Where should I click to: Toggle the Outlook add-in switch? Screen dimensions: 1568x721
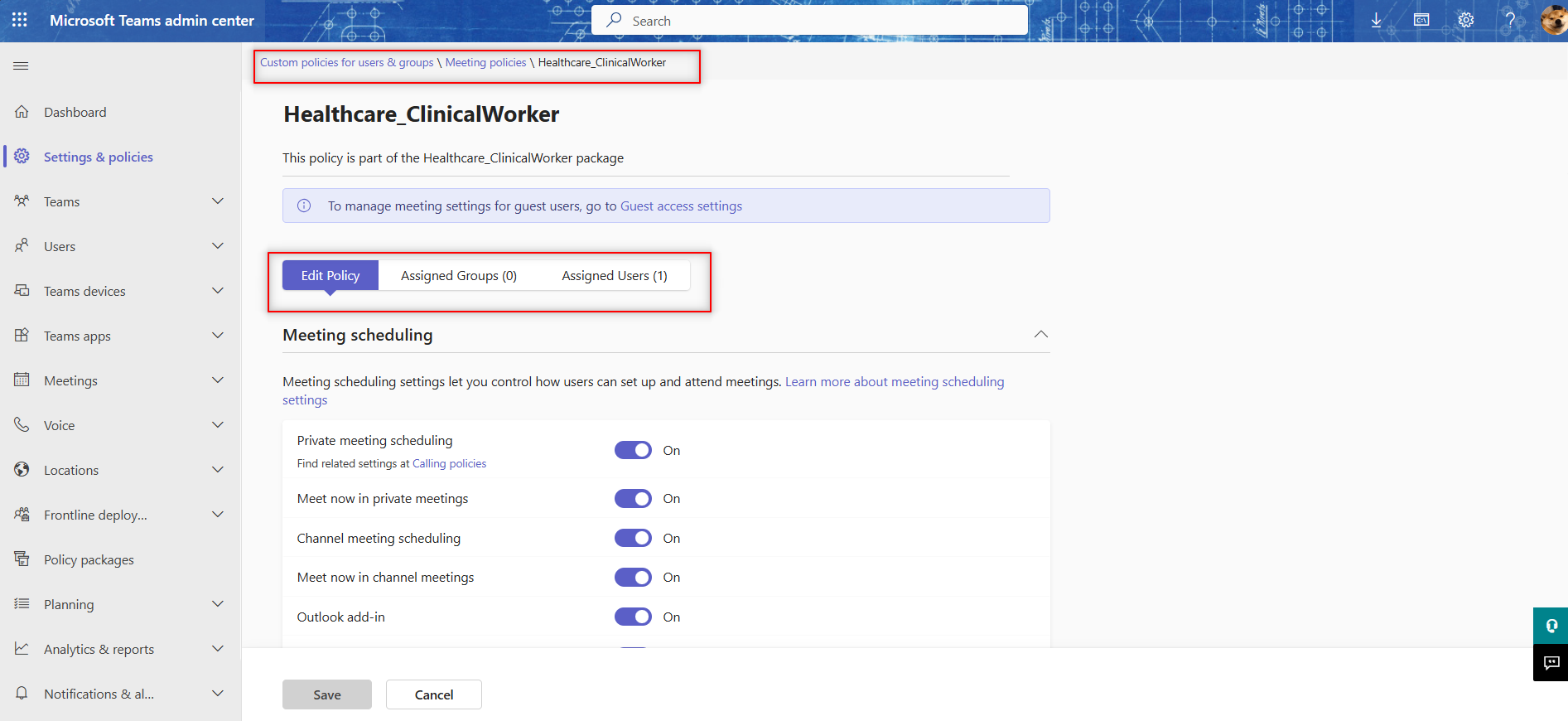[x=633, y=617]
